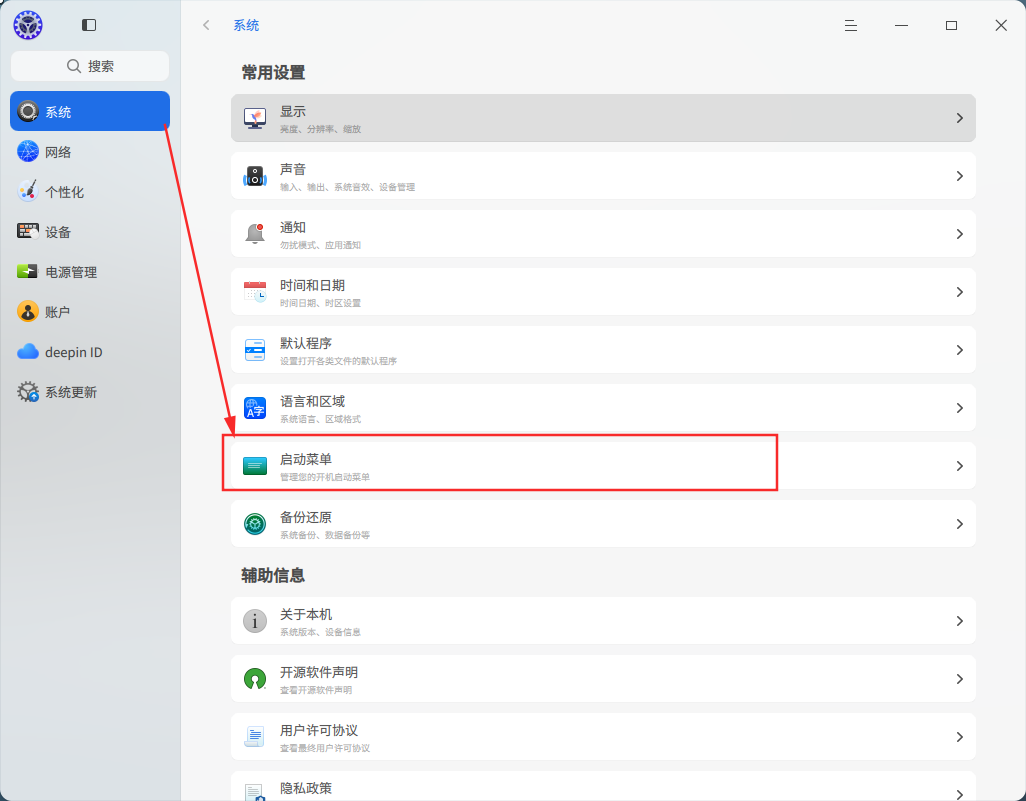Click the 声音 speaker icon
Viewport: 1026px width, 801px height.
255,176
